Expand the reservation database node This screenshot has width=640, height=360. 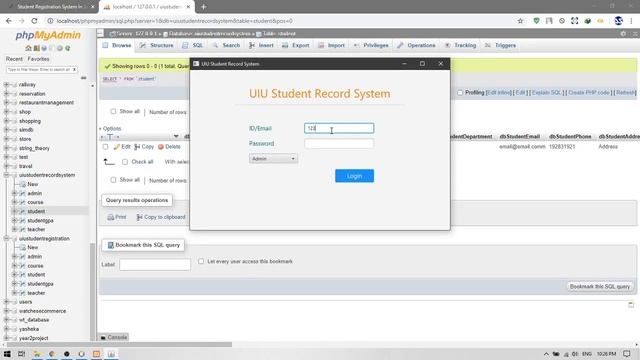(x=6, y=94)
